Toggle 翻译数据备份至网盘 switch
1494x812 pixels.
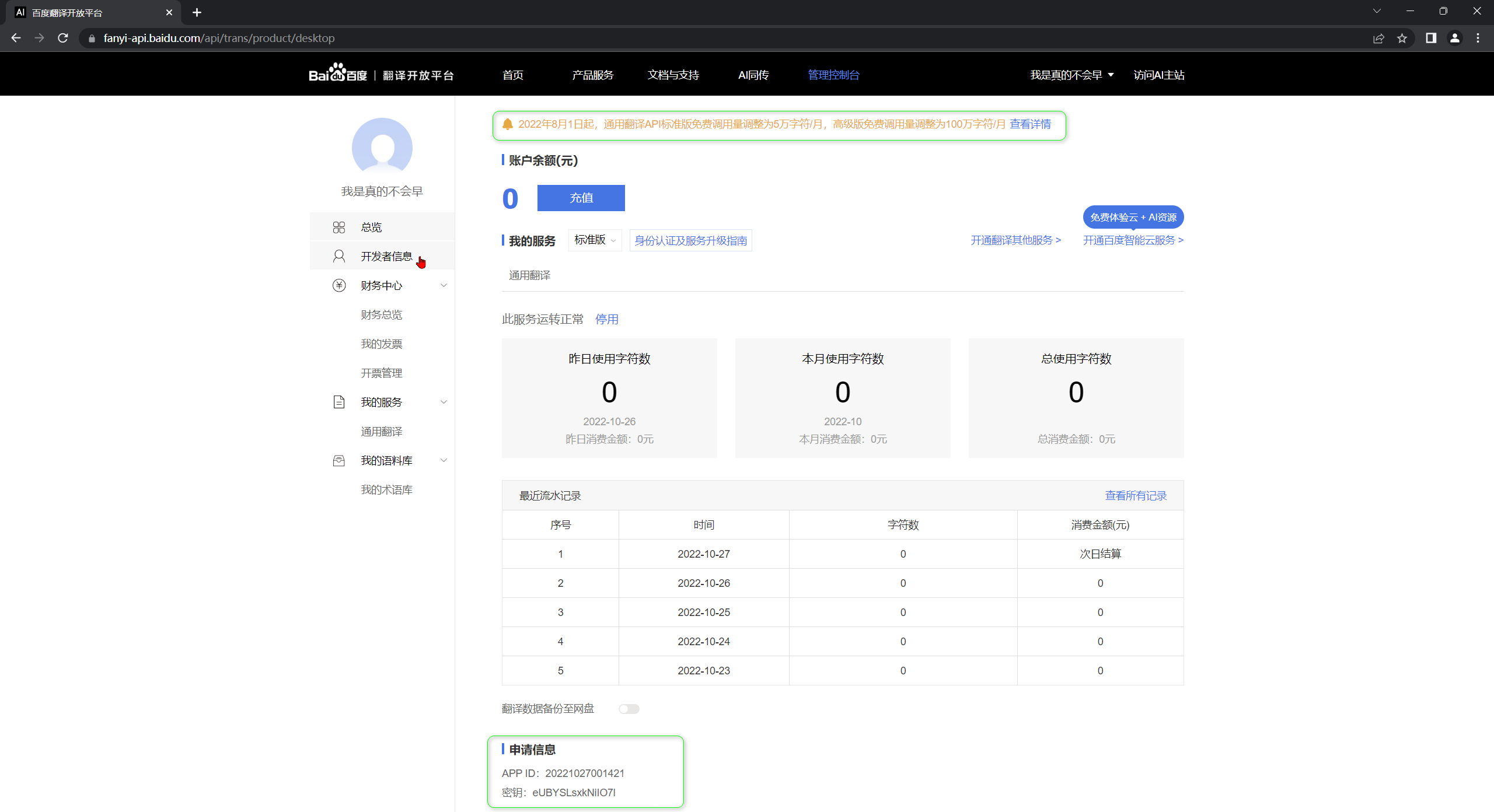click(x=629, y=709)
